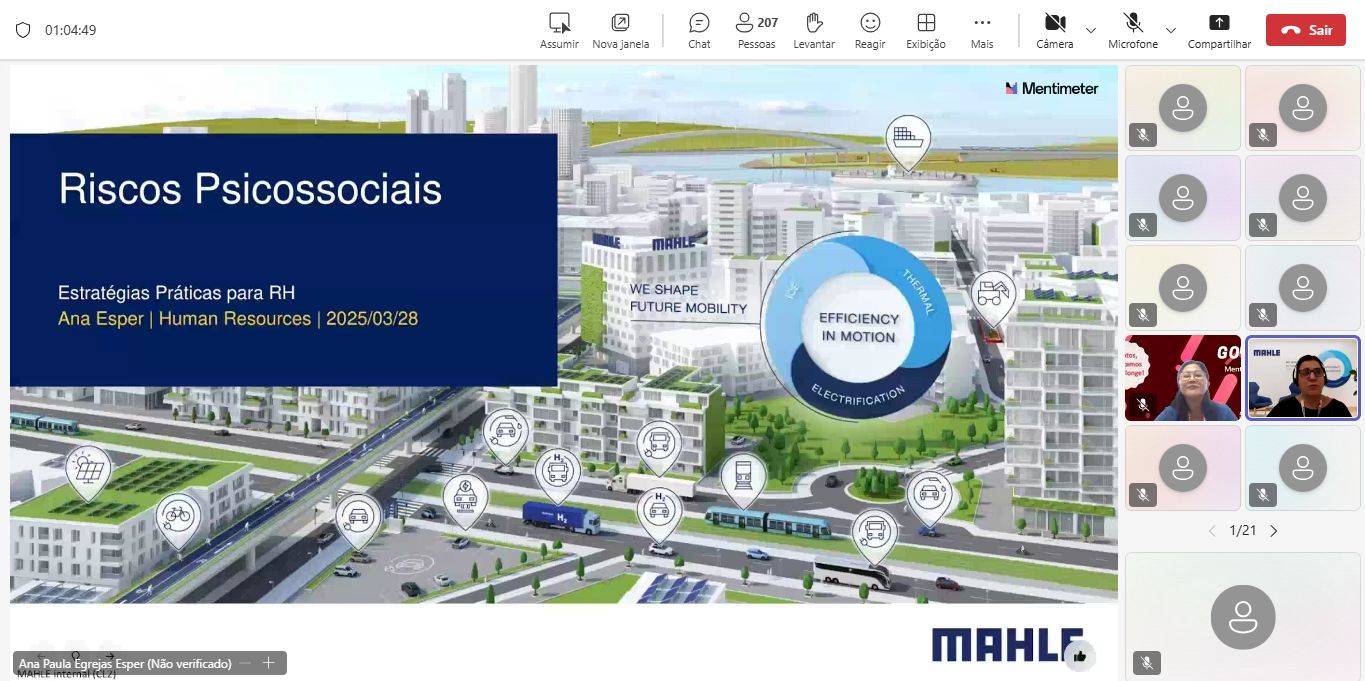
Task: Leave the meeting with Sair
Action: coord(1305,30)
